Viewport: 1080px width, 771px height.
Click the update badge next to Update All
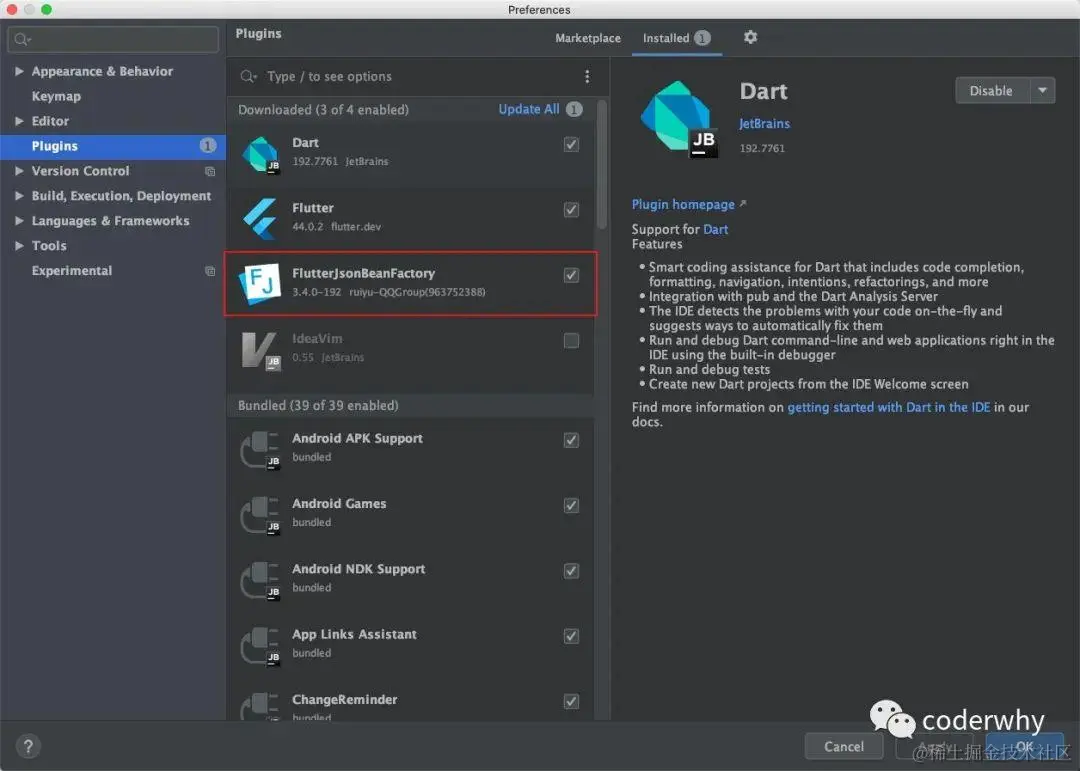[574, 109]
